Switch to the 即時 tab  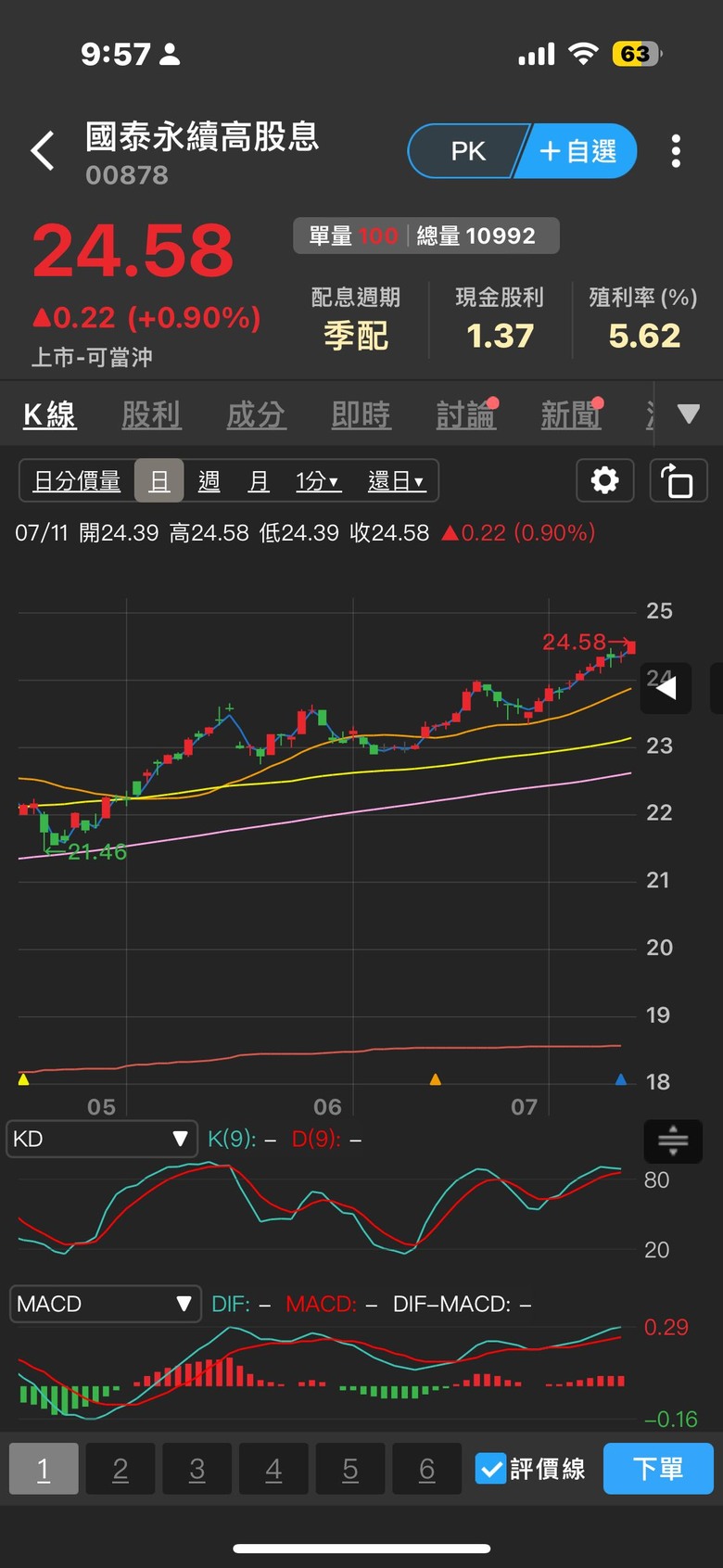pyautogui.click(x=361, y=414)
